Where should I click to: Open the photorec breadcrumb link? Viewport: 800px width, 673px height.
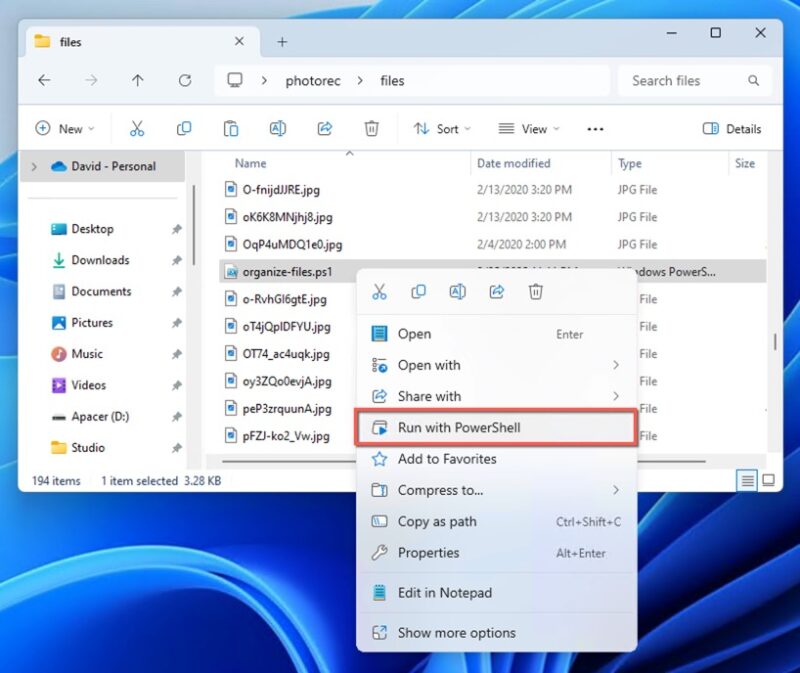point(313,80)
